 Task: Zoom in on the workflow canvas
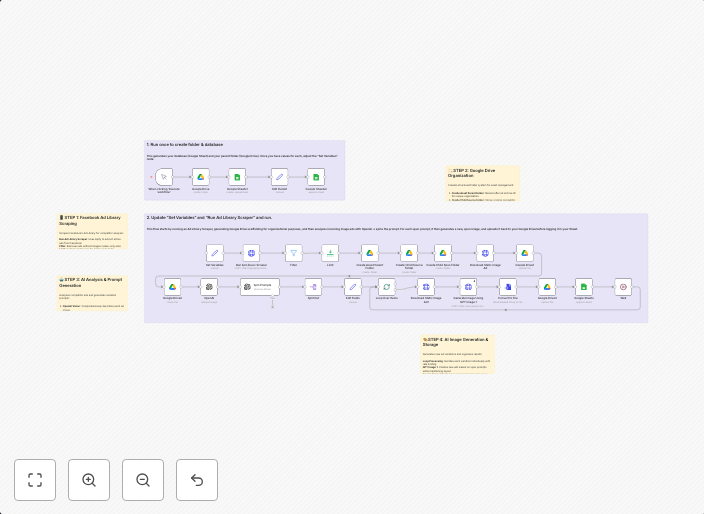(x=89, y=480)
